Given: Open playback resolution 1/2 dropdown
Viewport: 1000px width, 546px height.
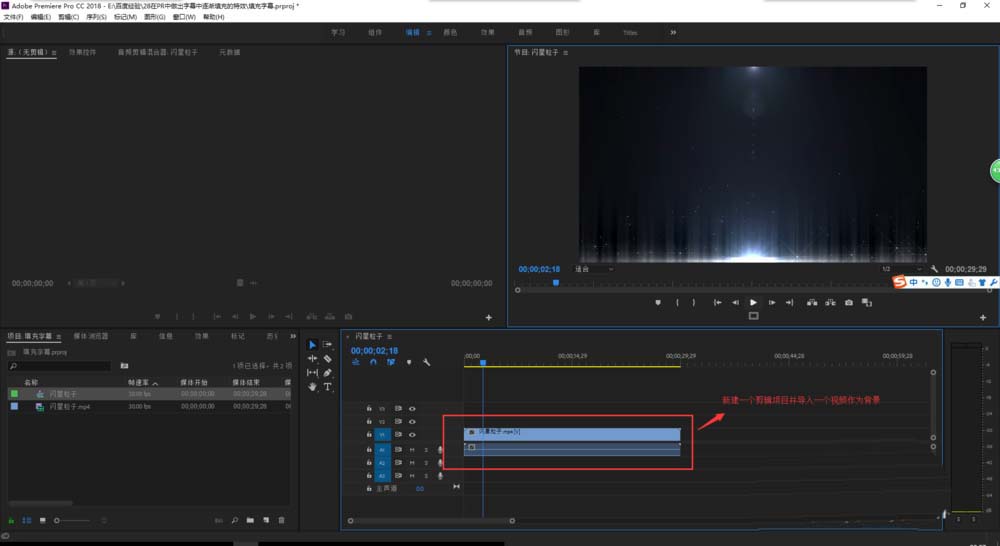Looking at the screenshot, I should coord(900,269).
